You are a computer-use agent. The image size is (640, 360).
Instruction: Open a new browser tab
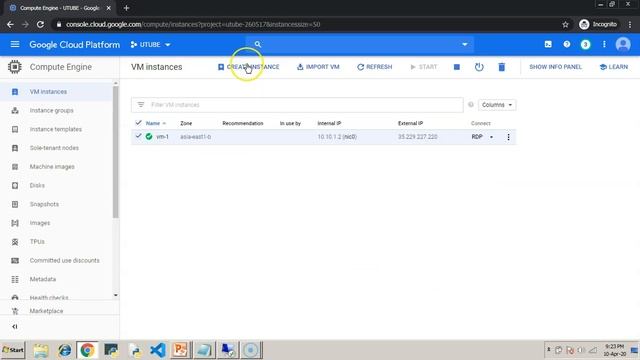(x=127, y=8)
